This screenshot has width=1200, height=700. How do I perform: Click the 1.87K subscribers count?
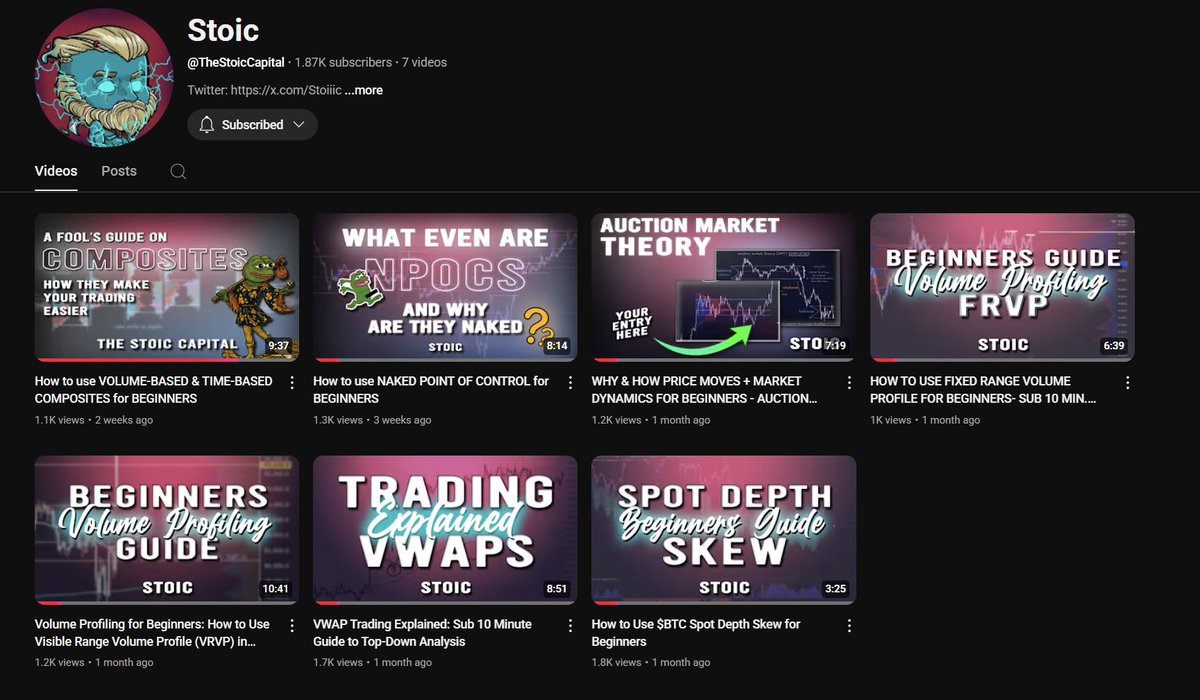tap(343, 62)
